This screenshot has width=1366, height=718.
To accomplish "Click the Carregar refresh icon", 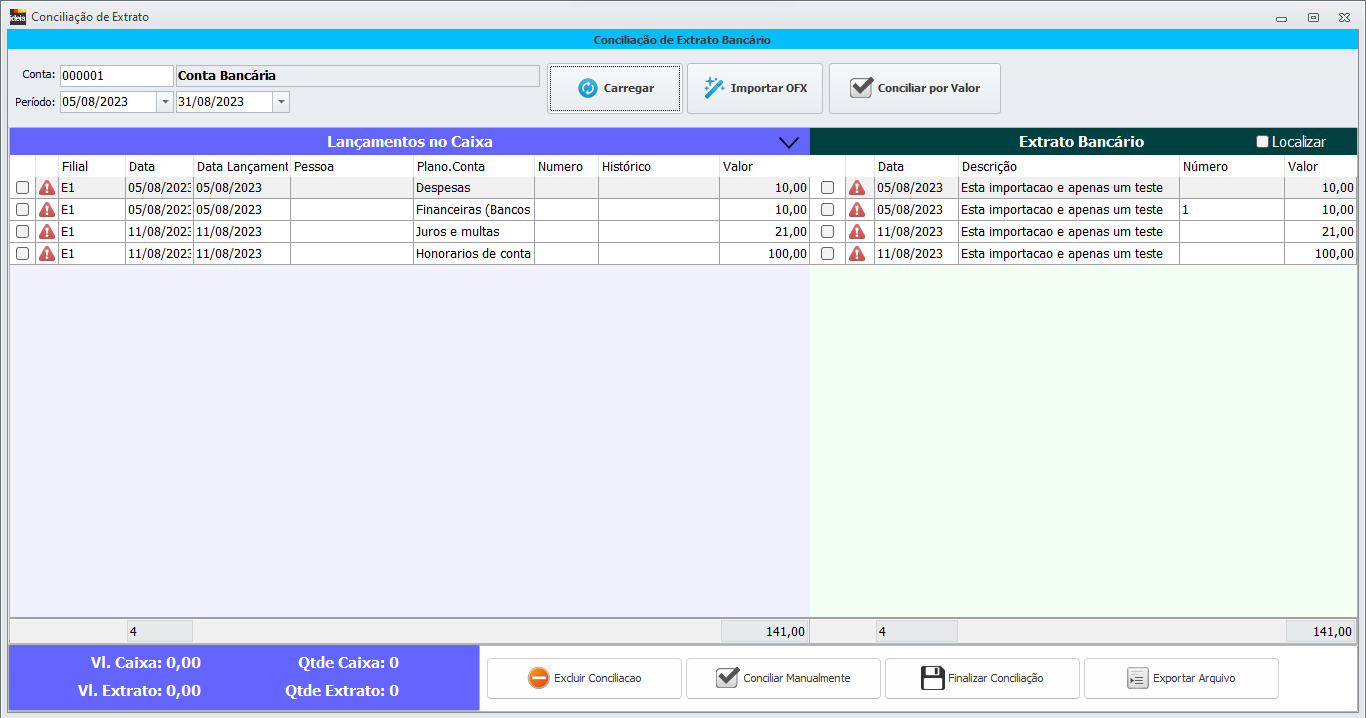I will (x=587, y=89).
